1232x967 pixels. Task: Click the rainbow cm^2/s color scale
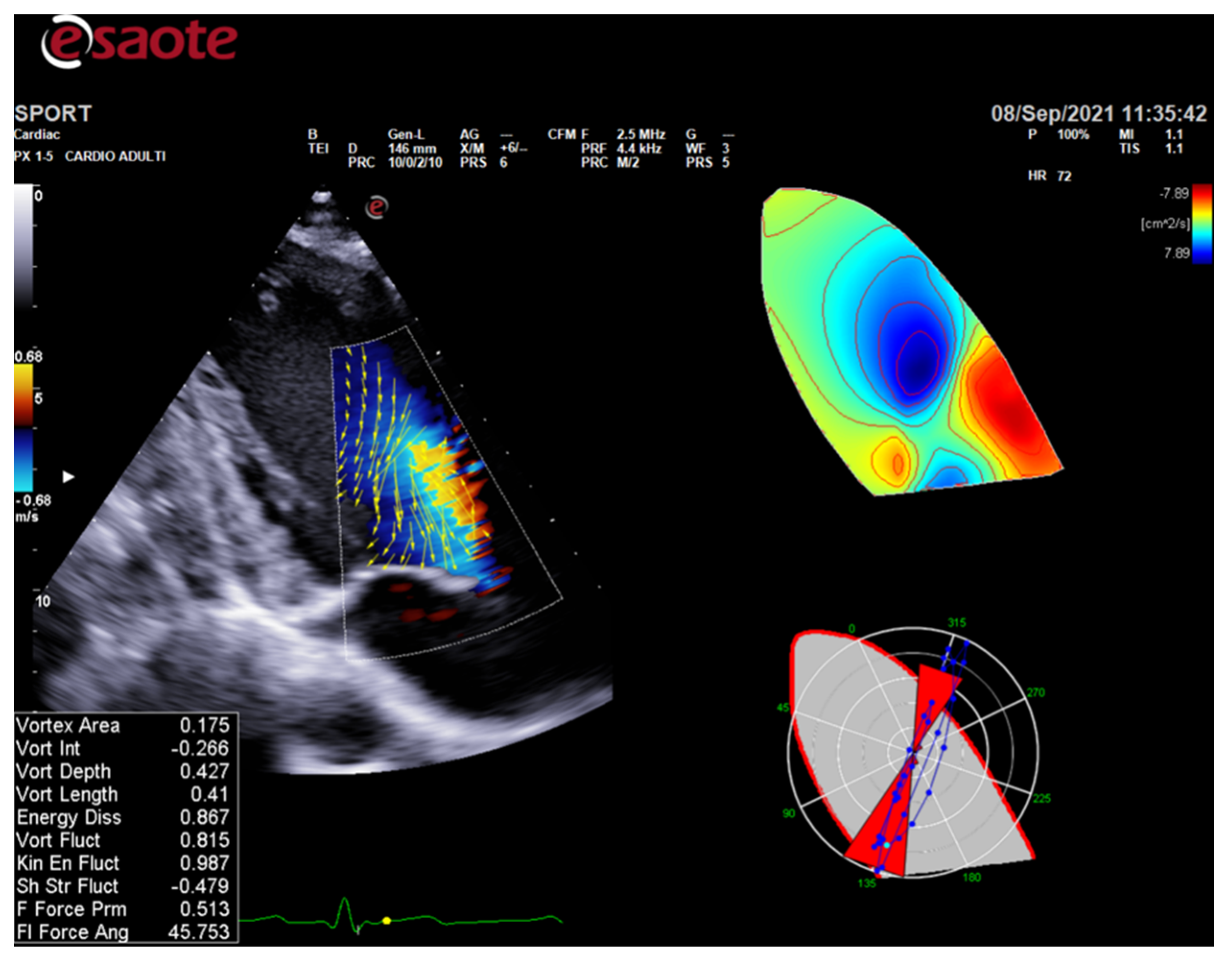point(1202,224)
